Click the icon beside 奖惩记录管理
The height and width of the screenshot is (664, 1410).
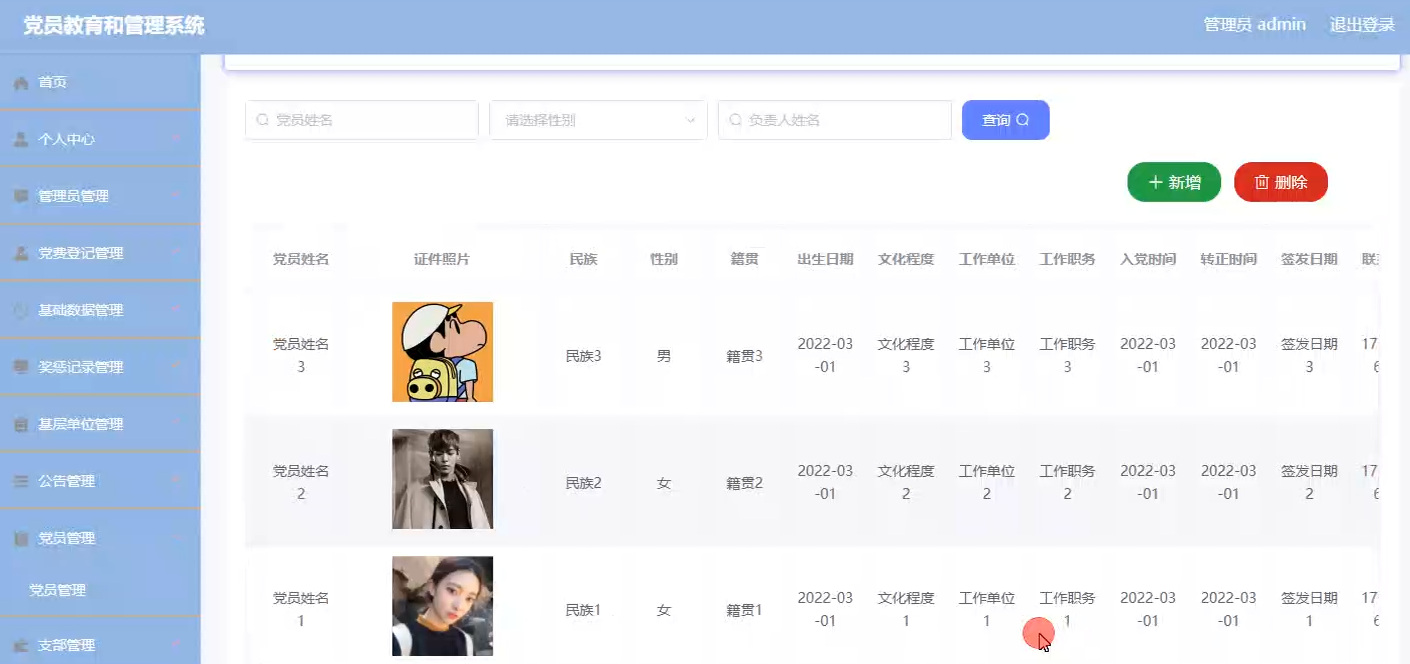tap(21, 368)
